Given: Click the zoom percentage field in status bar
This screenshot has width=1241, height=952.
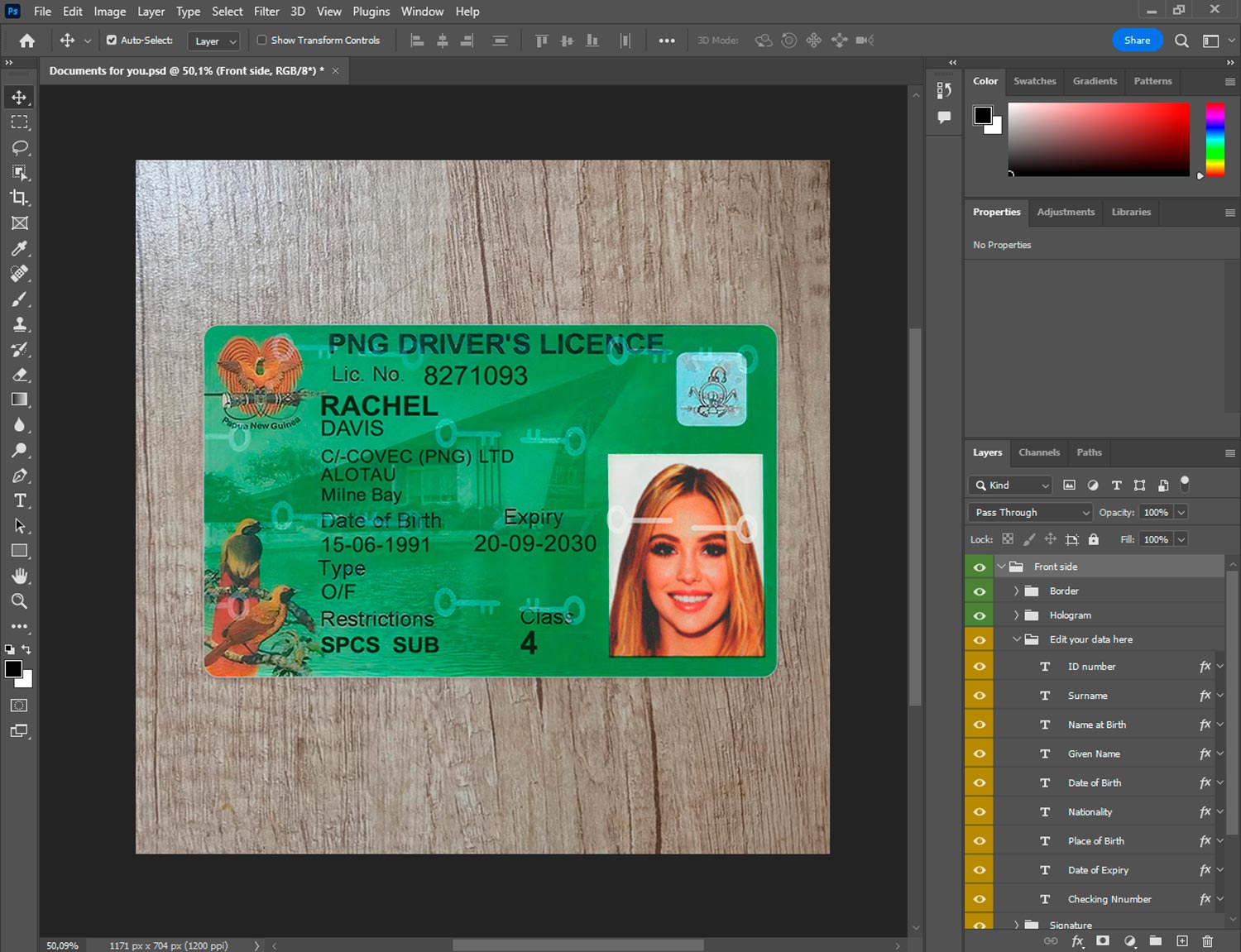Looking at the screenshot, I should (63, 945).
